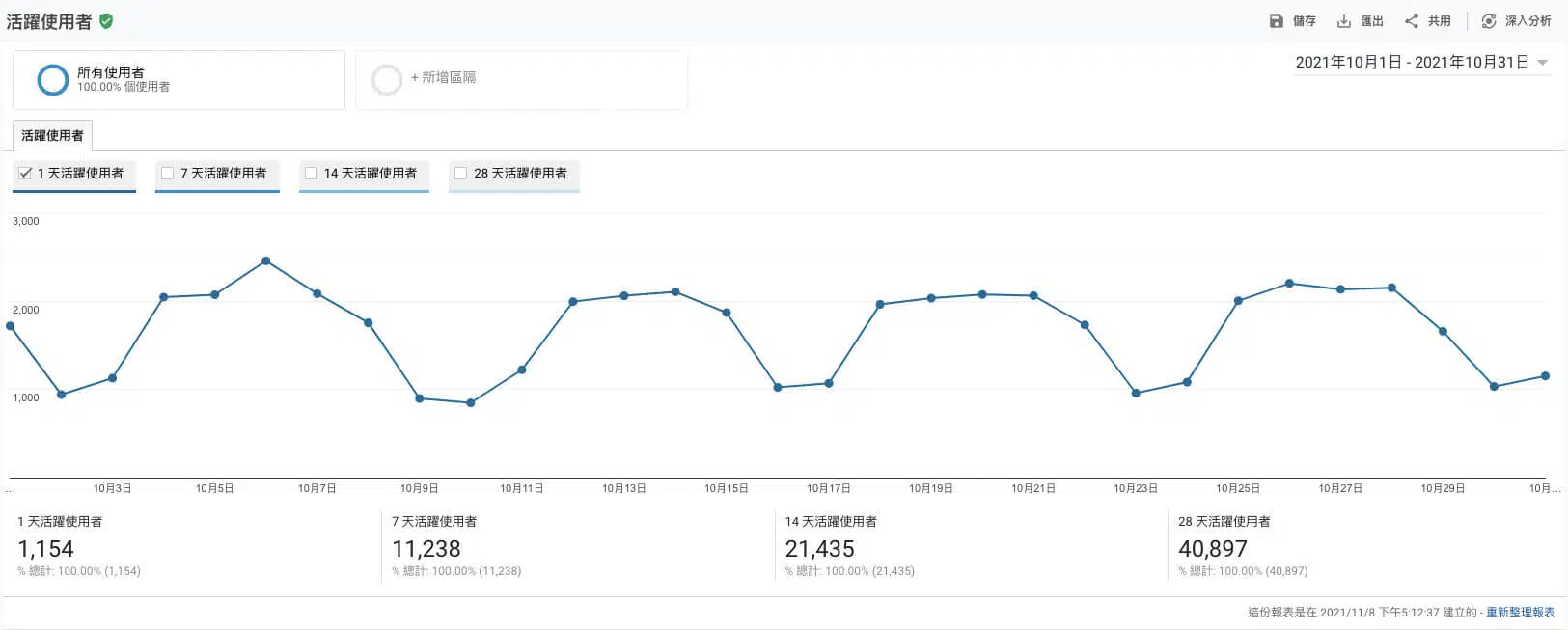The width and height of the screenshot is (1568, 630).
Task: Click the 14 天活躍使用者 summary heading
Action: click(831, 522)
